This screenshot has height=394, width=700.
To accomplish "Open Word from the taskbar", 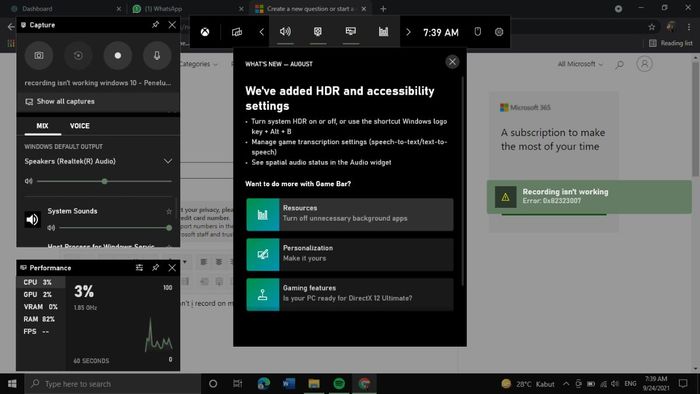I will point(289,384).
